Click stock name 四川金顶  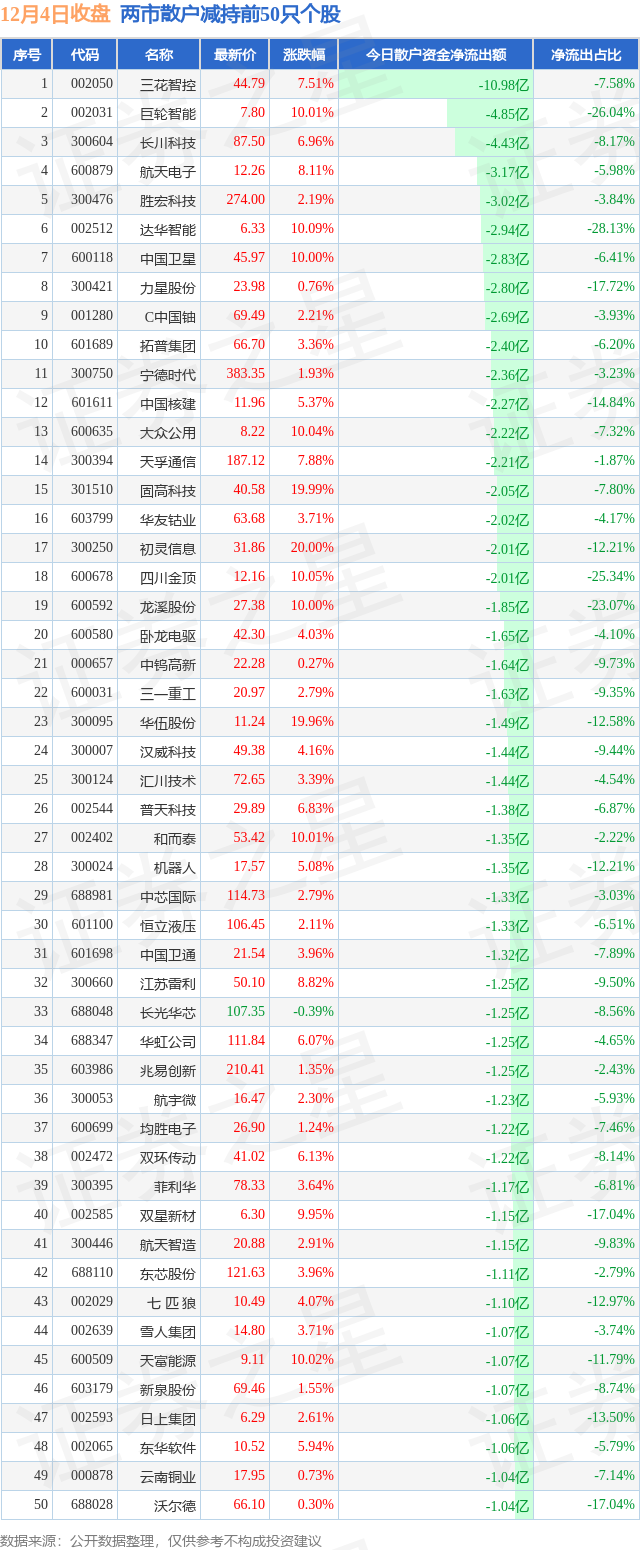168,577
